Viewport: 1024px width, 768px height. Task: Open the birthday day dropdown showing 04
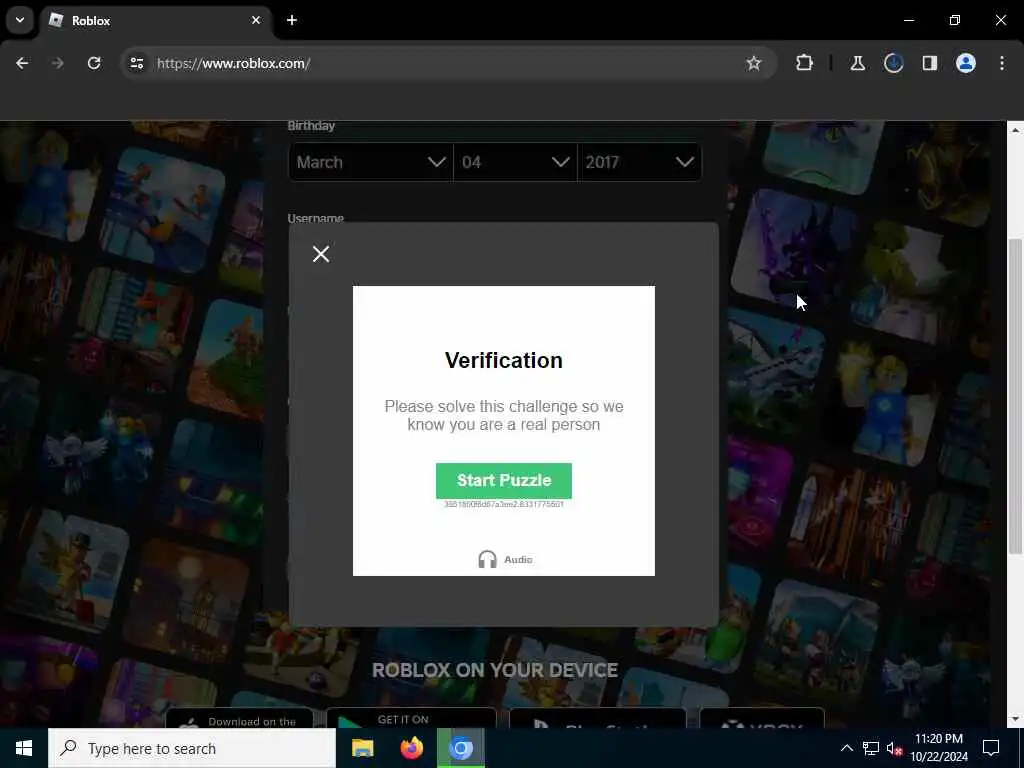coord(515,162)
